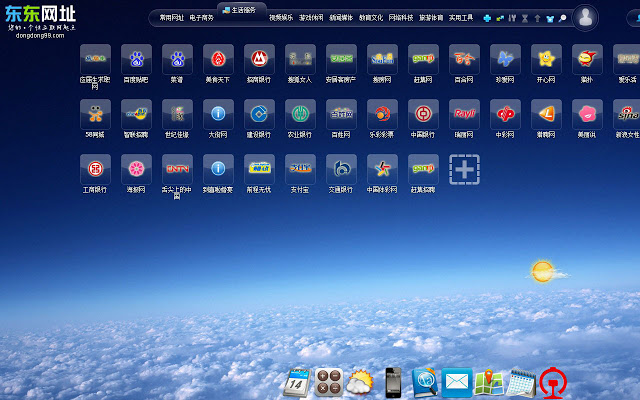
Task: Open the 中彩网 lottery shortcut
Action: [505, 114]
